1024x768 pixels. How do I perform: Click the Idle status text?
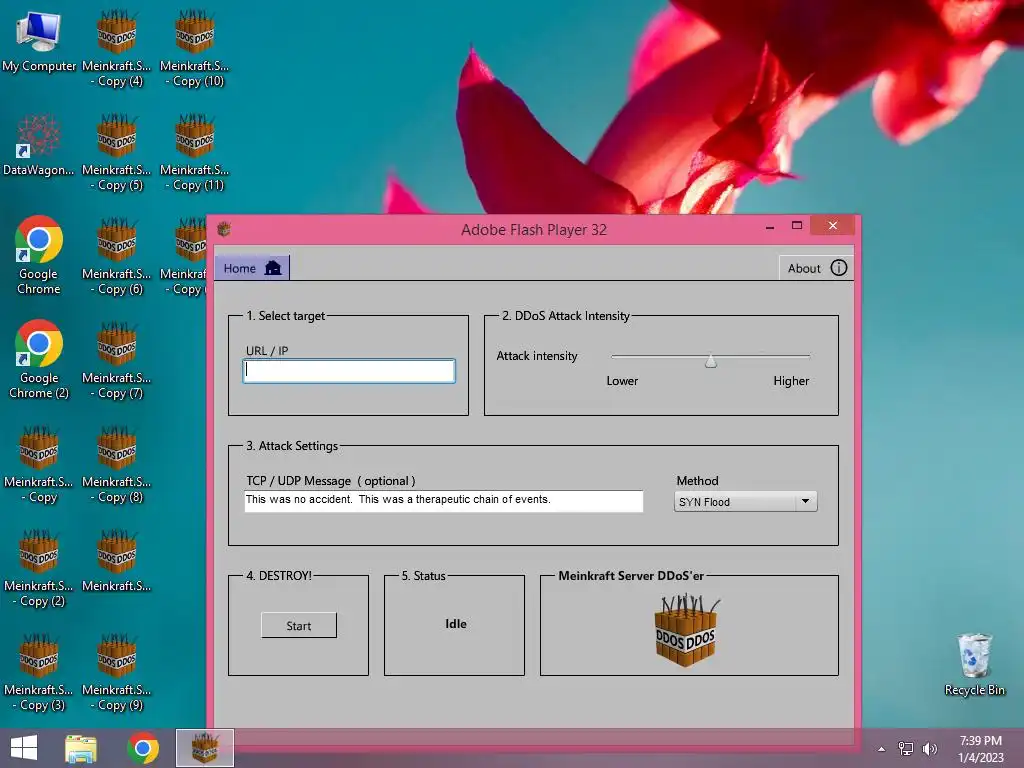click(x=456, y=624)
